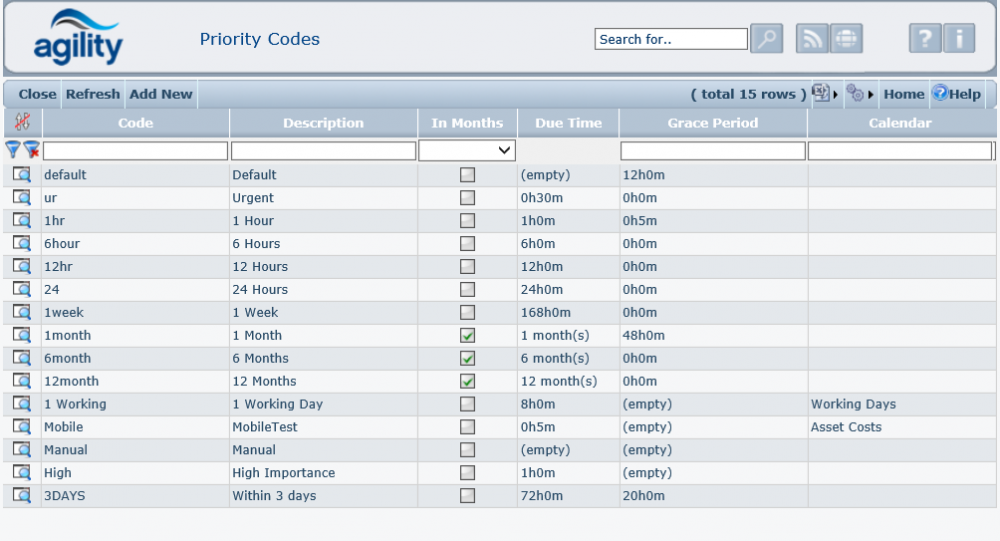Click Add New in the toolbar
Image resolution: width=1000 pixels, height=541 pixels.
click(x=161, y=94)
